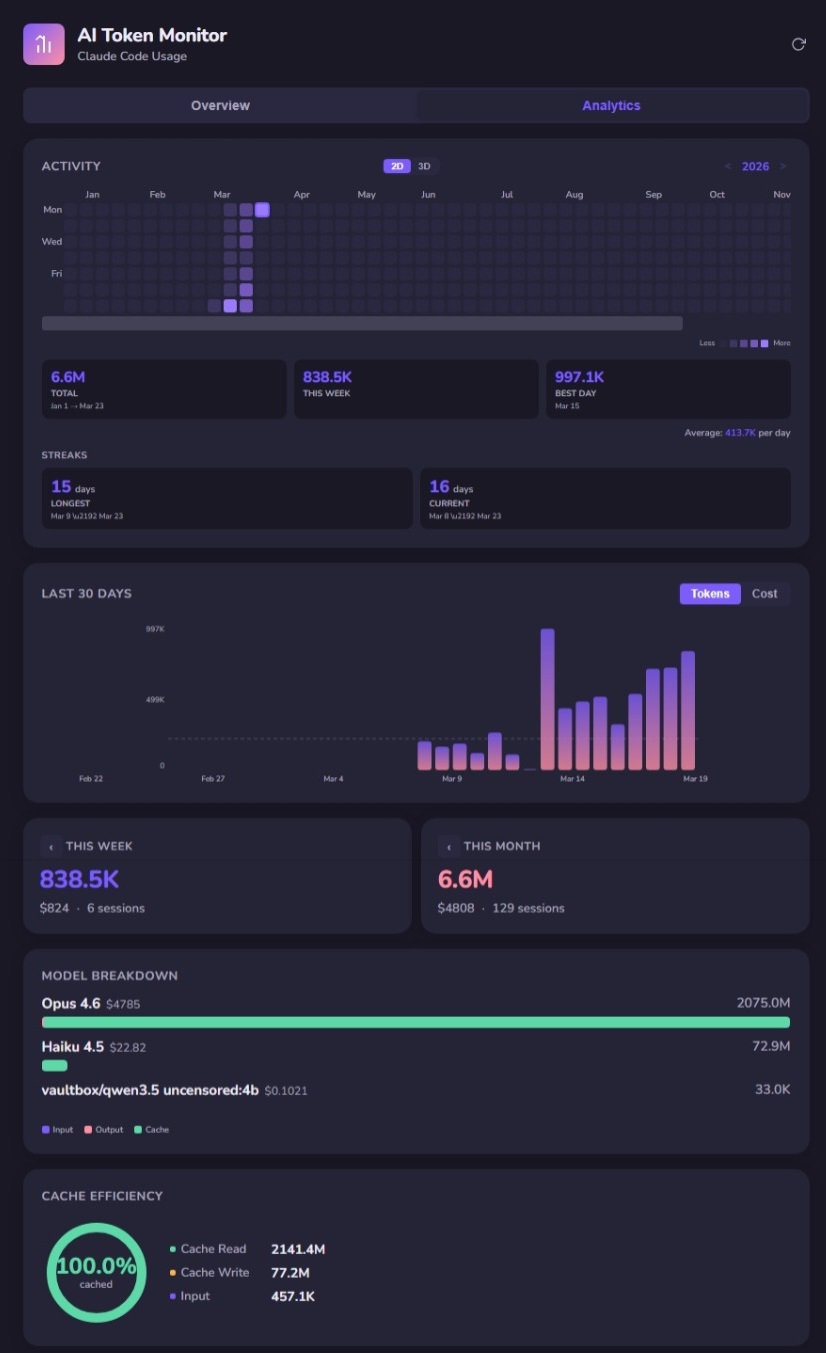Image resolution: width=826 pixels, height=1353 pixels.
Task: Open the Overview tab
Action: coord(220,106)
